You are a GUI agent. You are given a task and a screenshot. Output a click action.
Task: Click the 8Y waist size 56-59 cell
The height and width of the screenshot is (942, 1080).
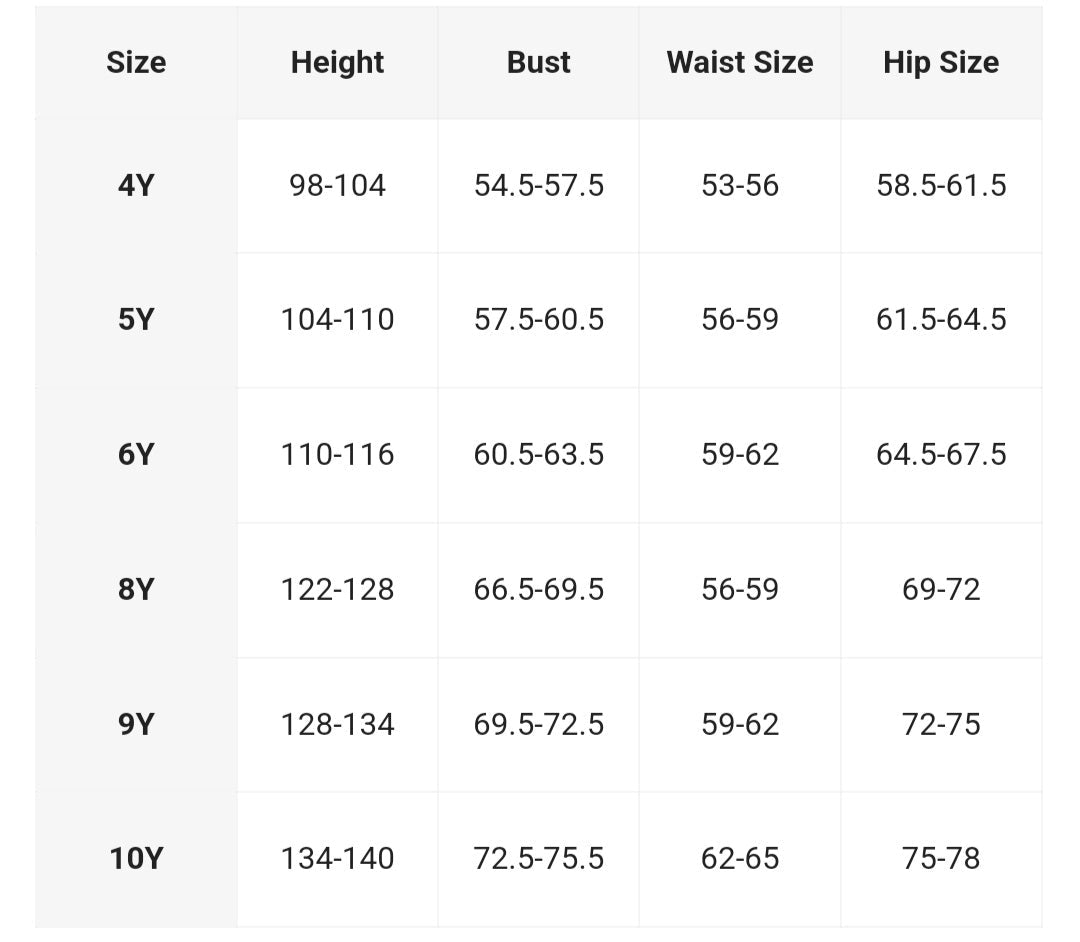[739, 589]
